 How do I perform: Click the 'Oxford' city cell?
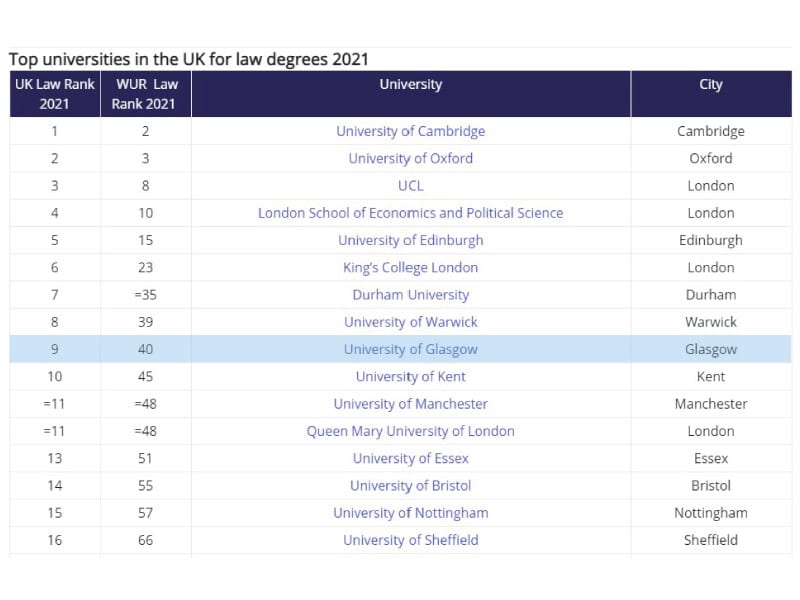(711, 158)
